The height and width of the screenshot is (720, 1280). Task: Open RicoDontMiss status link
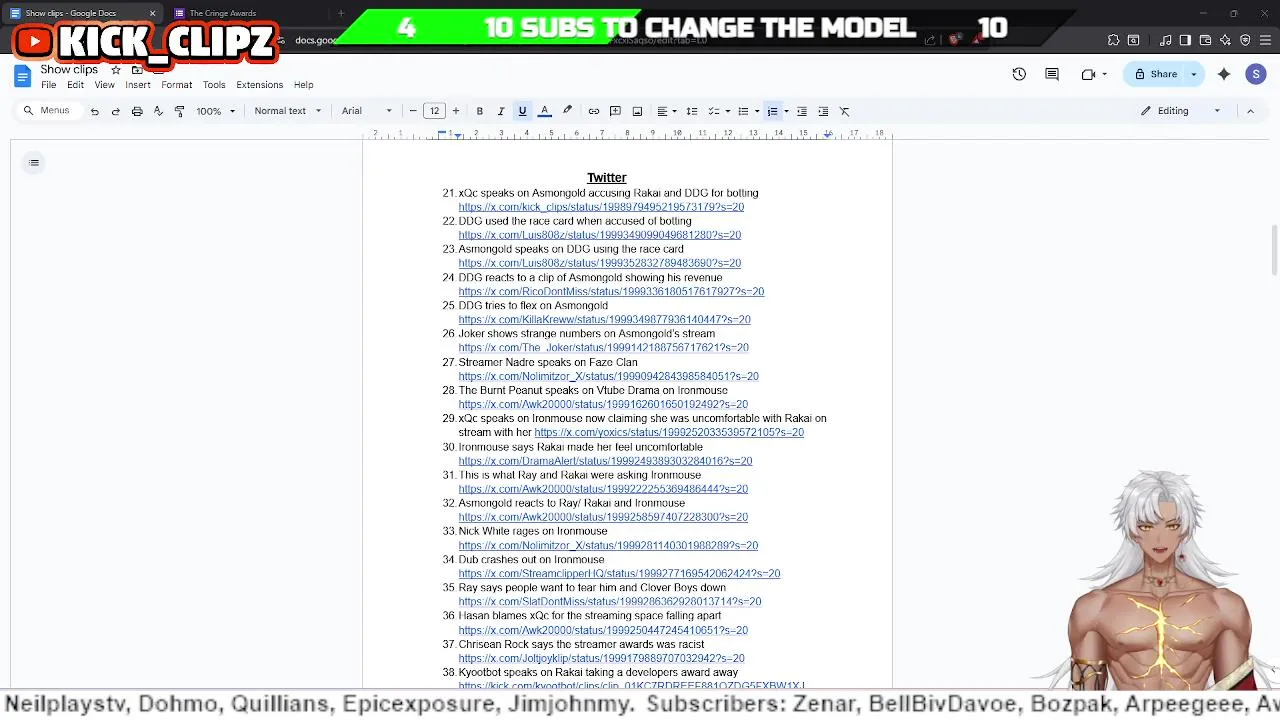[611, 292]
